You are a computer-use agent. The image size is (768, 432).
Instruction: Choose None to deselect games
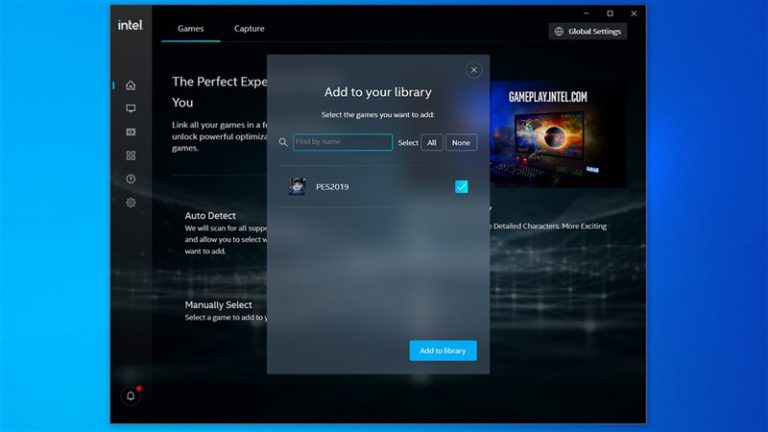[461, 143]
